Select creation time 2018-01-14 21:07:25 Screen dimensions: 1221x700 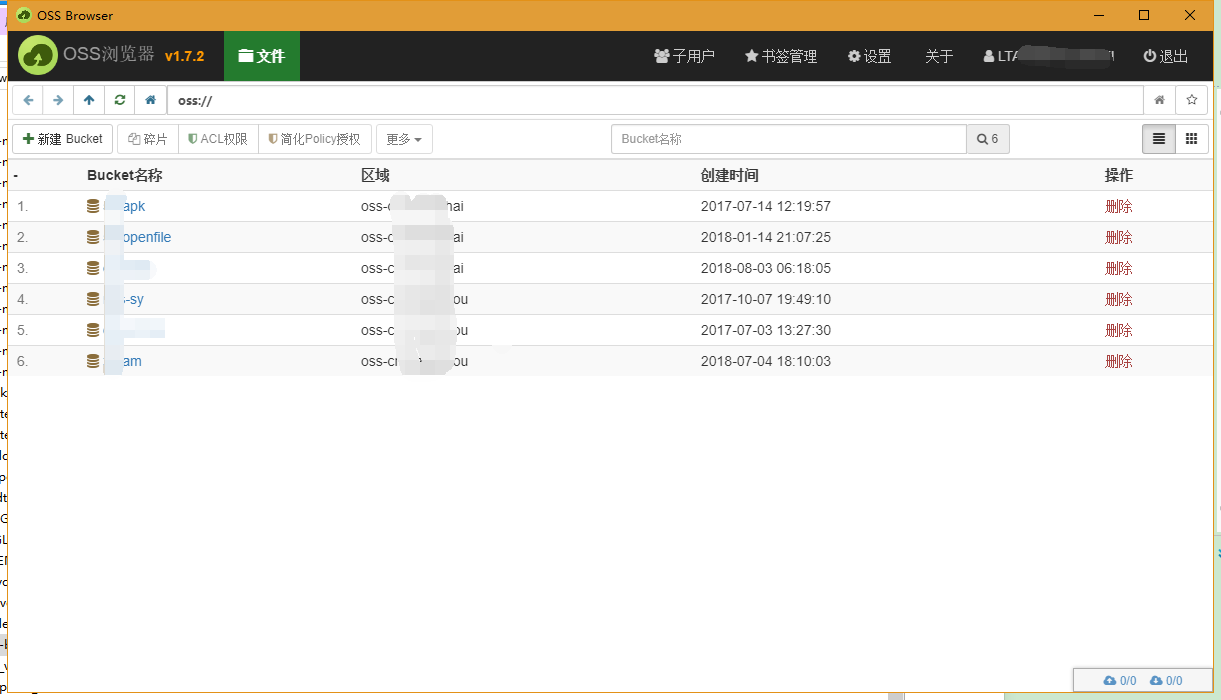[766, 237]
